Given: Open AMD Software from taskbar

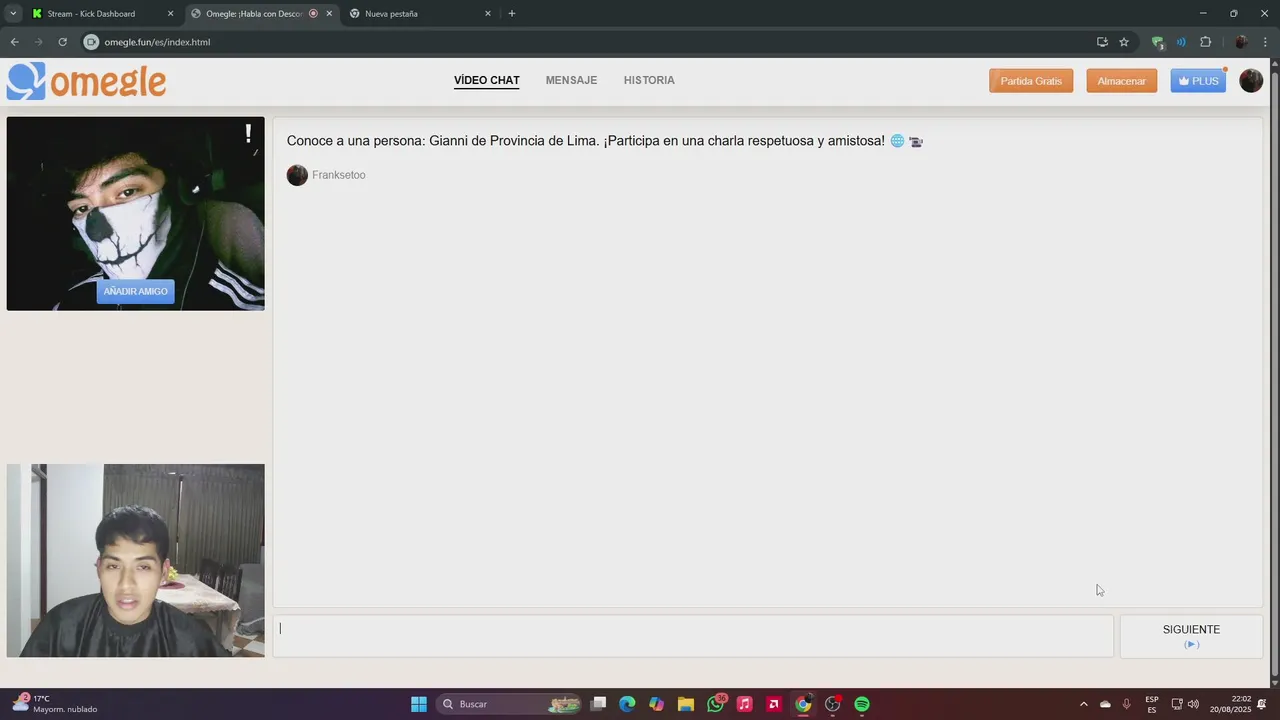Looking at the screenshot, I should click(x=773, y=704).
